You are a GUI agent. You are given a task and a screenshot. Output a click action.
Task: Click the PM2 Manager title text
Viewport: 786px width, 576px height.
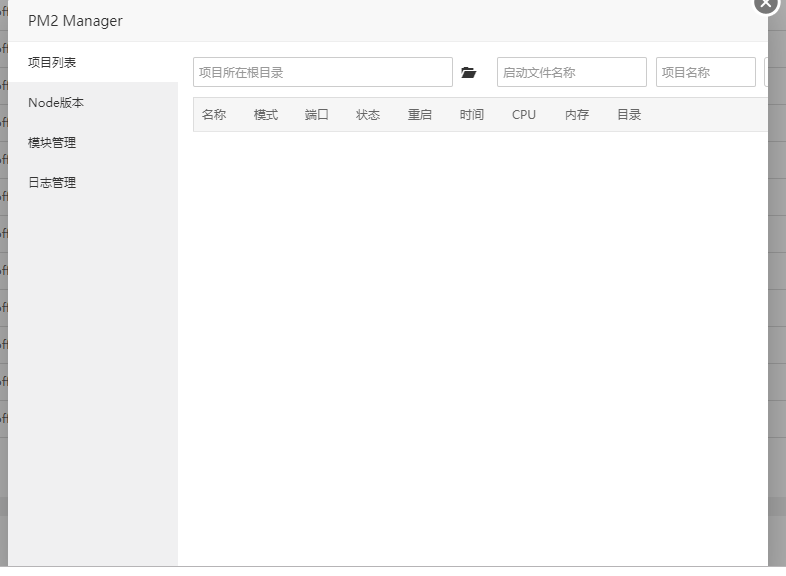click(x=75, y=21)
